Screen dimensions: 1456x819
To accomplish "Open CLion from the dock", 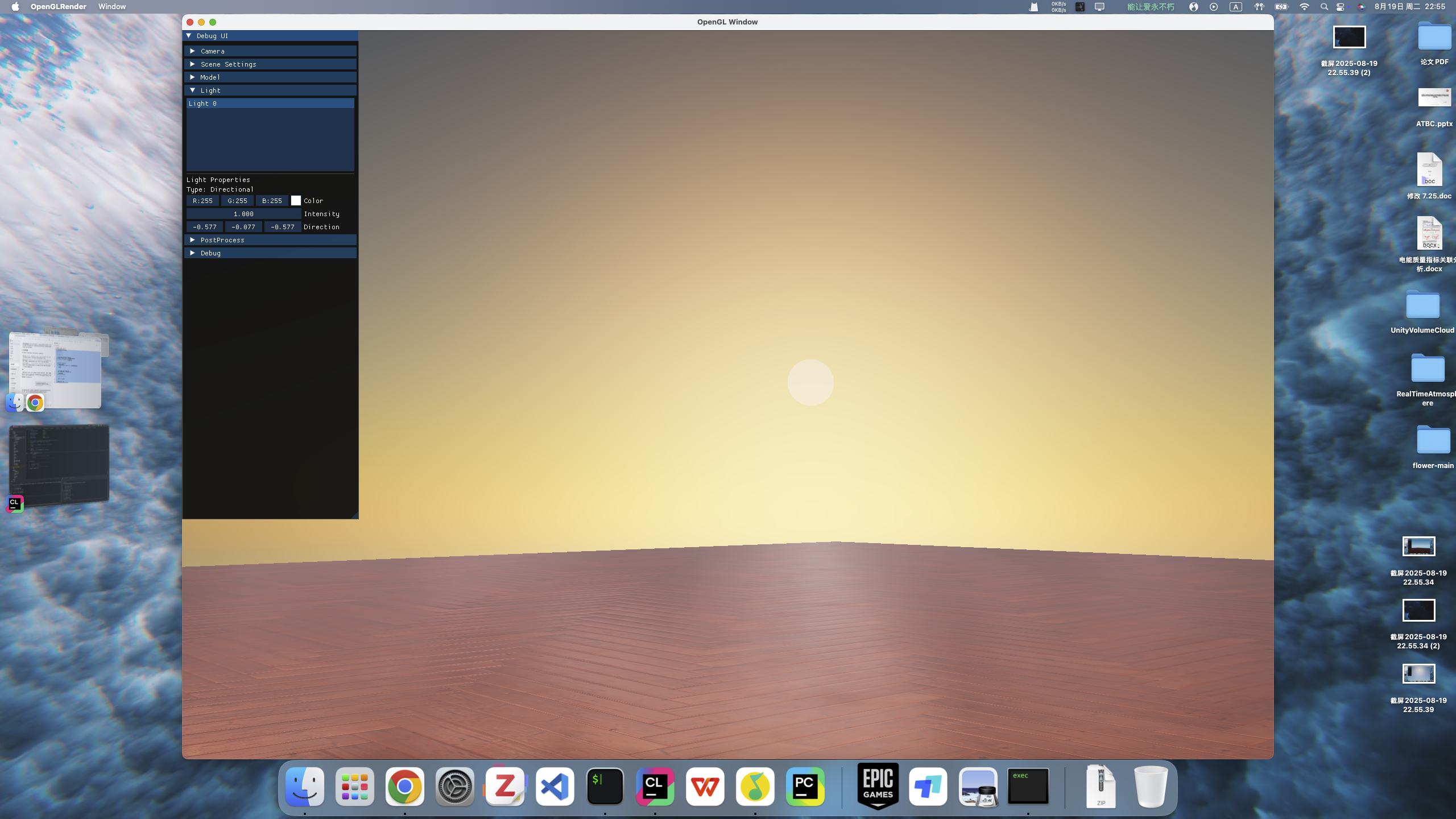I will point(655,787).
